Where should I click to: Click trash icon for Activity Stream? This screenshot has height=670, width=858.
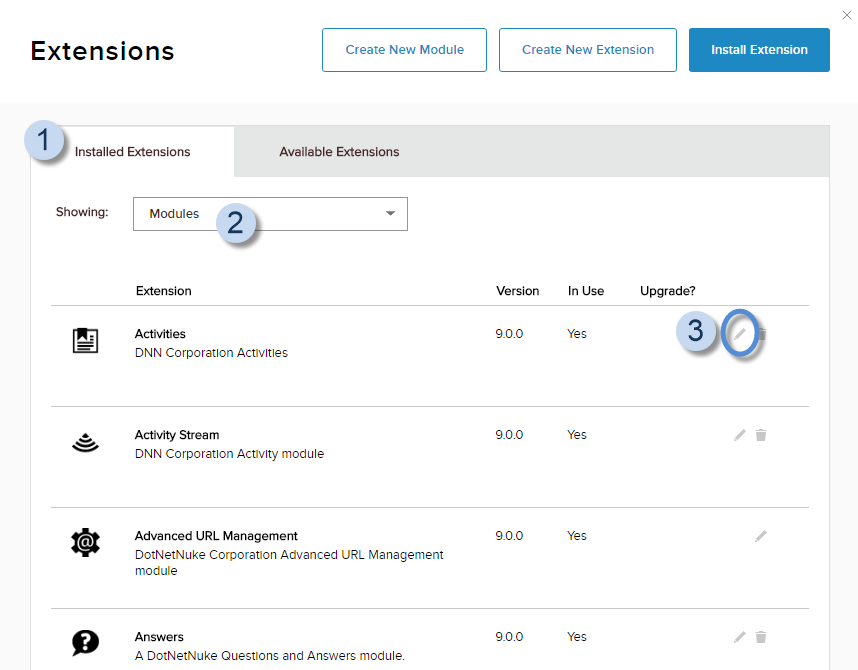tap(761, 435)
